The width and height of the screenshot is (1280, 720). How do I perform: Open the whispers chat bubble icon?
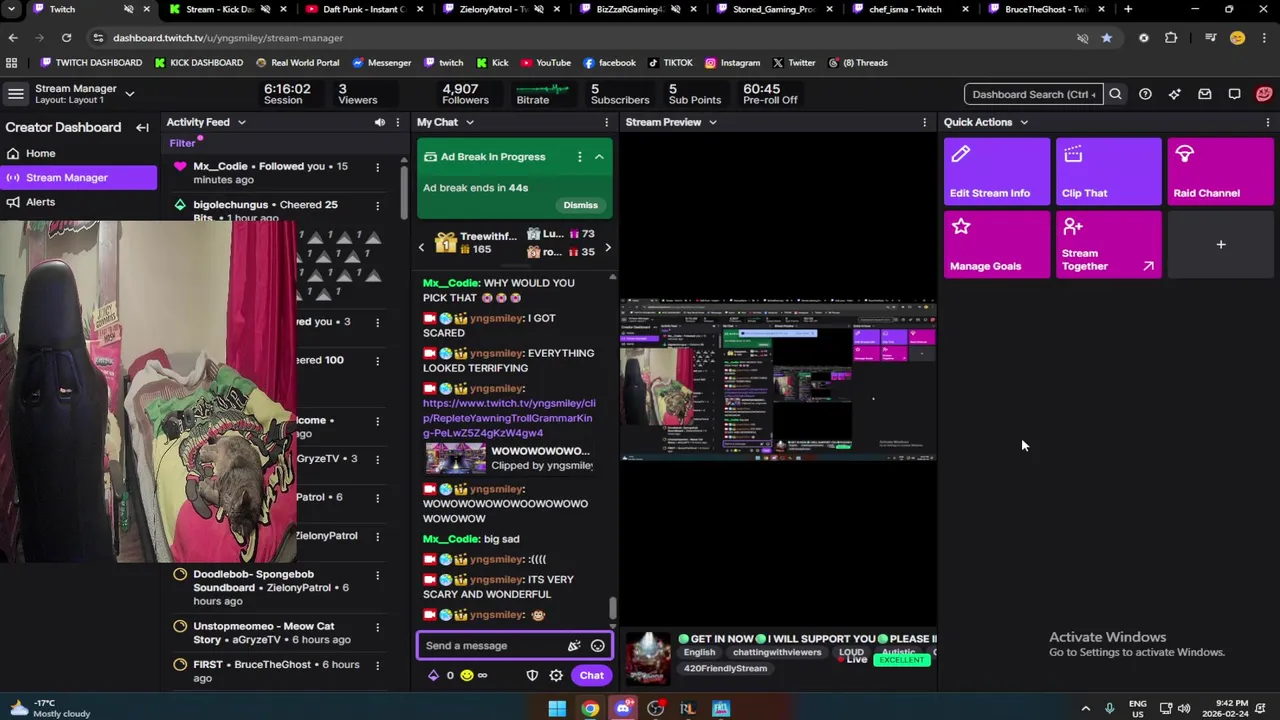[1235, 94]
